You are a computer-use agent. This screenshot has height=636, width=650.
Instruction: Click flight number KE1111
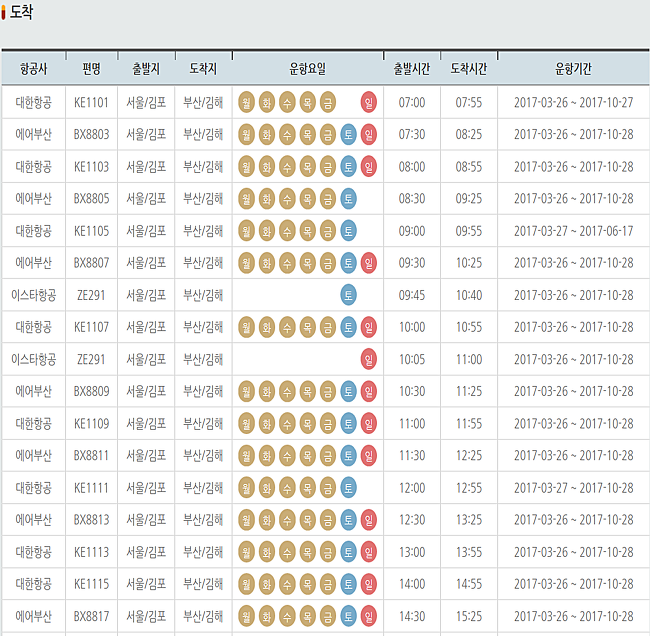[91, 488]
